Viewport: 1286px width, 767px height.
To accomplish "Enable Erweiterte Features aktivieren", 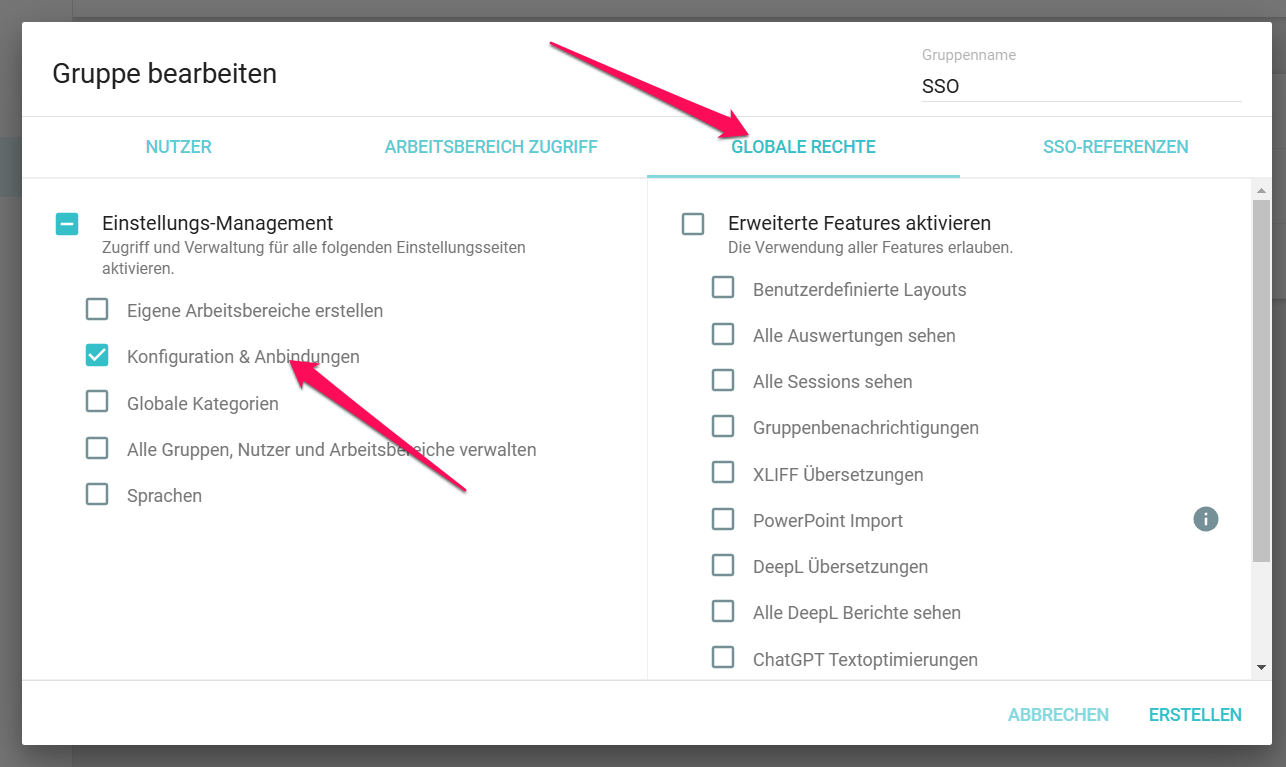I will (x=693, y=224).
